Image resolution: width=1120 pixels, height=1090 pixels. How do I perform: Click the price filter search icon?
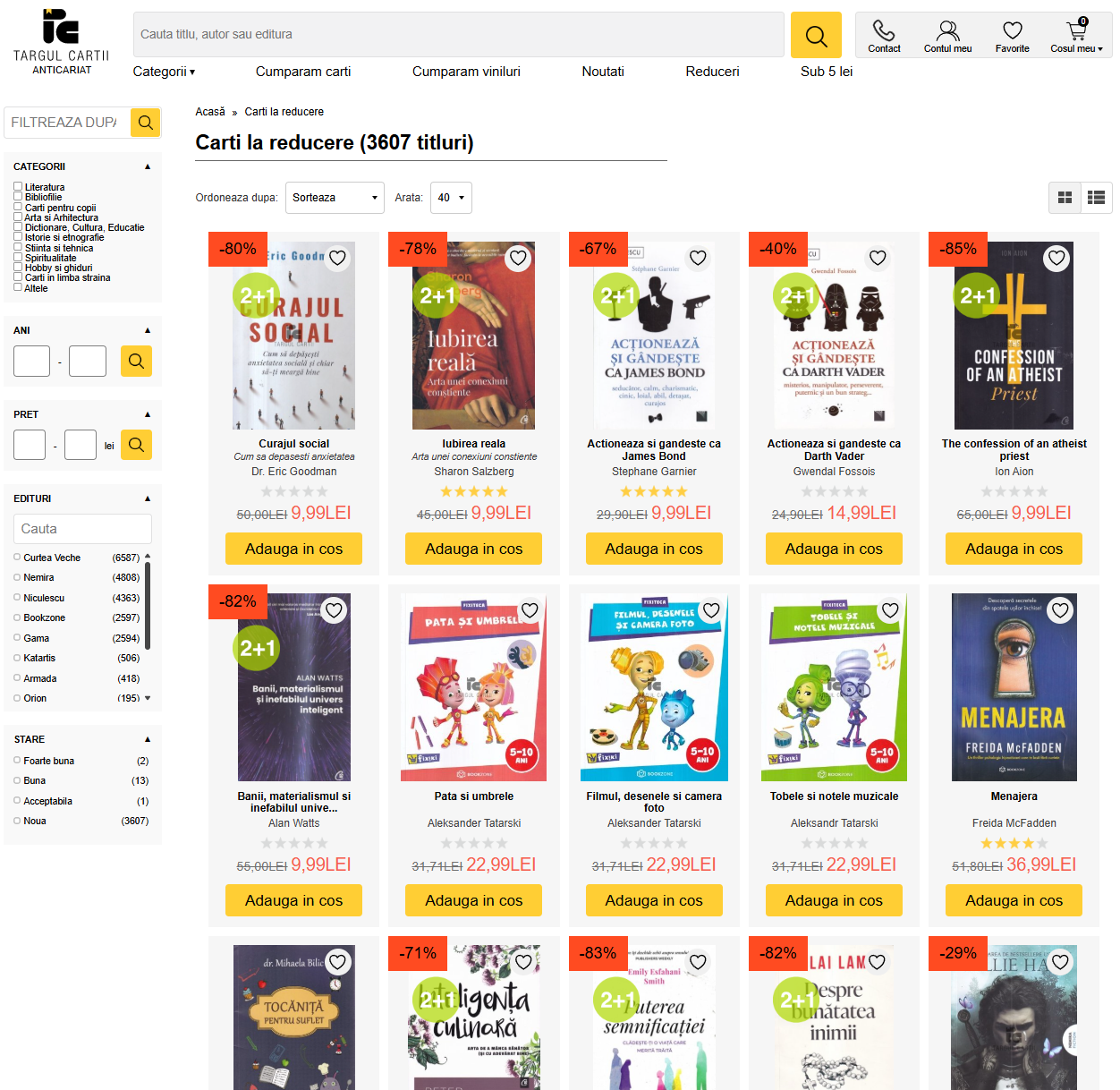(136, 445)
